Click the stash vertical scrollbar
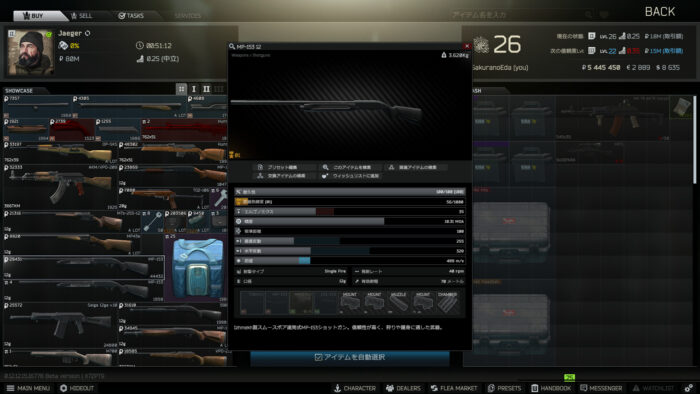 (x=694, y=139)
